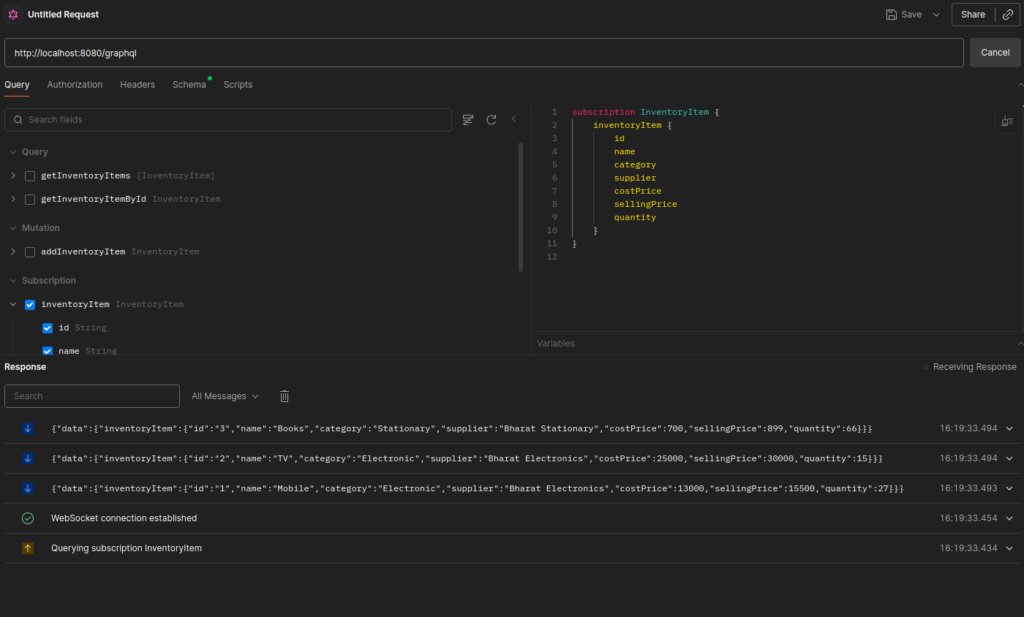The image size is (1024, 617).
Task: Open the All Messages dropdown
Action: pyautogui.click(x=224, y=396)
